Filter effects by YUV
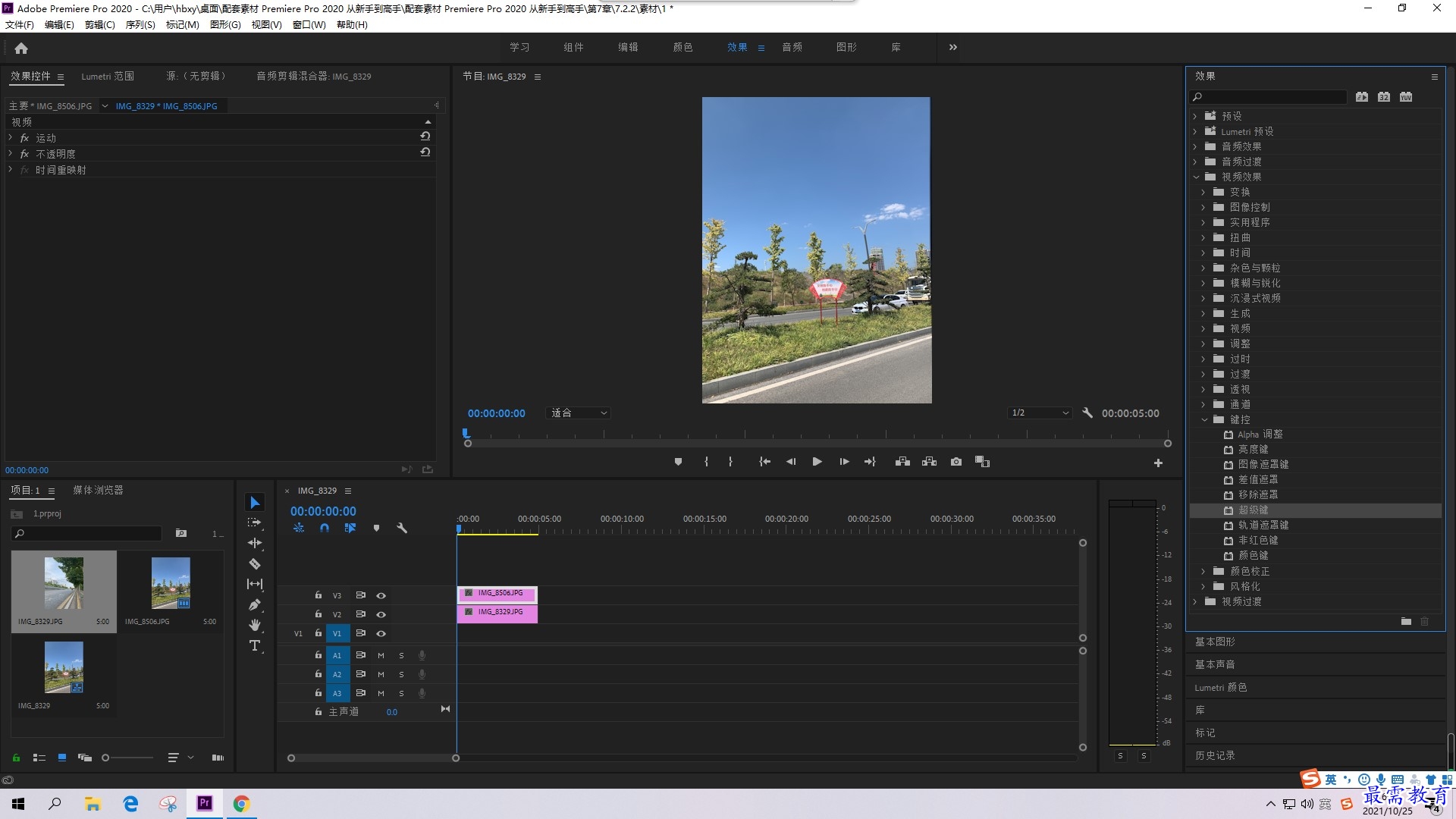The height and width of the screenshot is (819, 1456). tap(1406, 97)
